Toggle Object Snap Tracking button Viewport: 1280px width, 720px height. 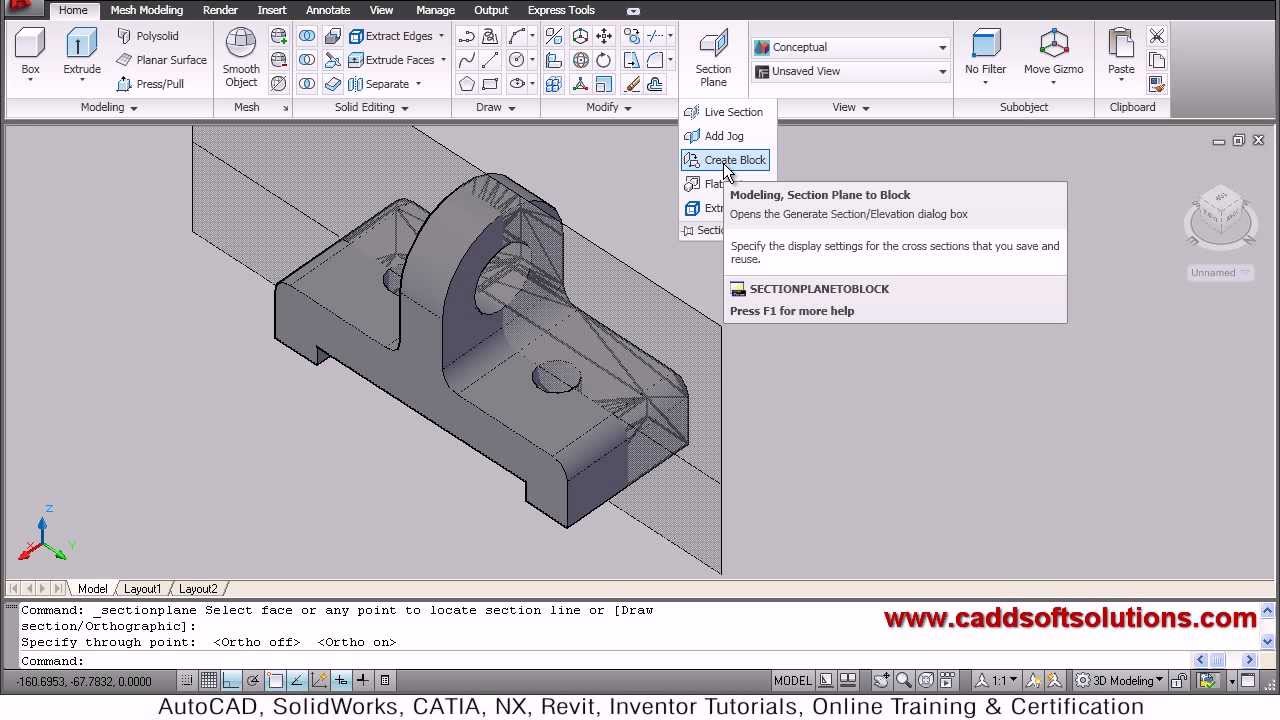click(x=297, y=681)
